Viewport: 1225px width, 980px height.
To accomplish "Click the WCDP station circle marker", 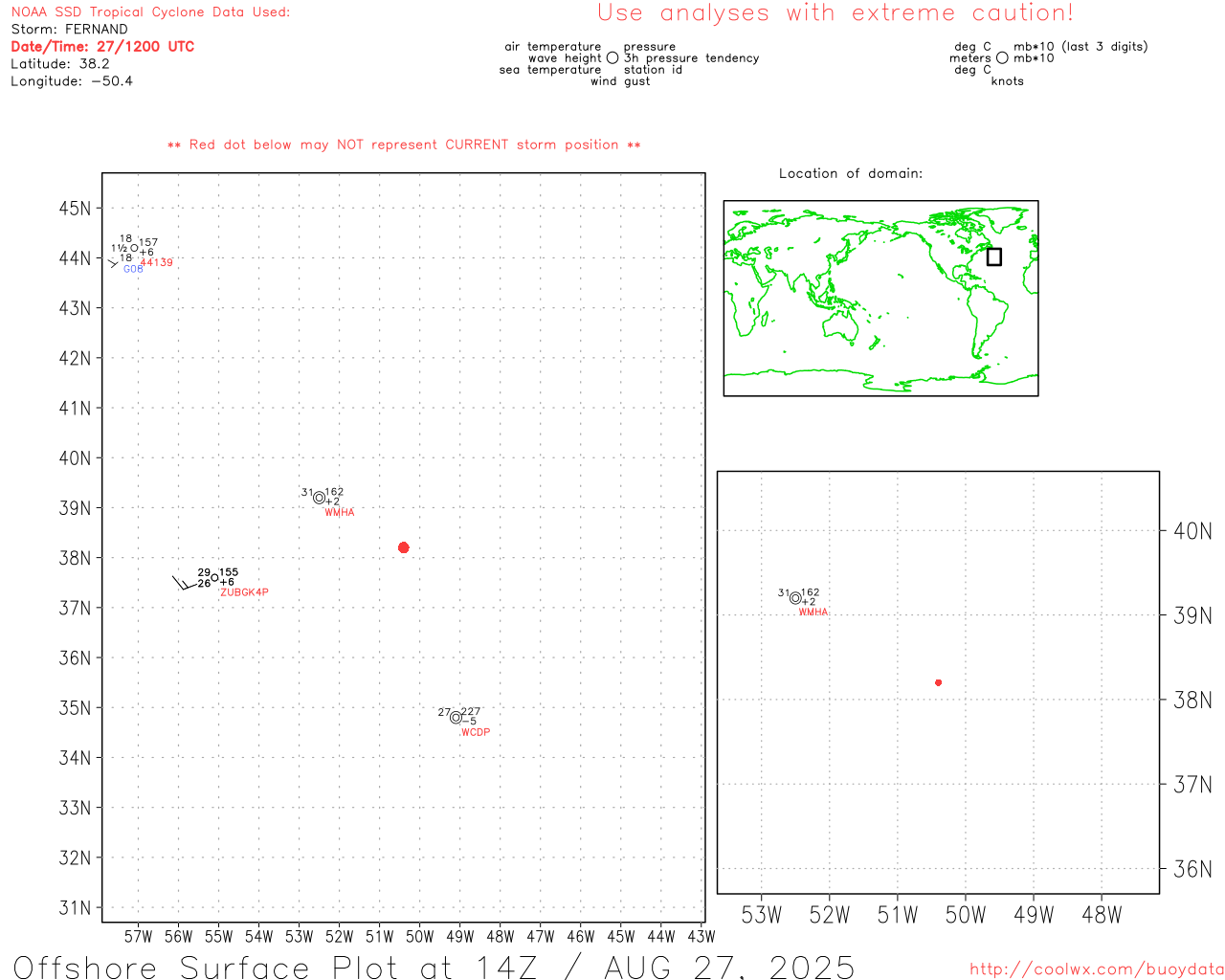I will tap(456, 718).
